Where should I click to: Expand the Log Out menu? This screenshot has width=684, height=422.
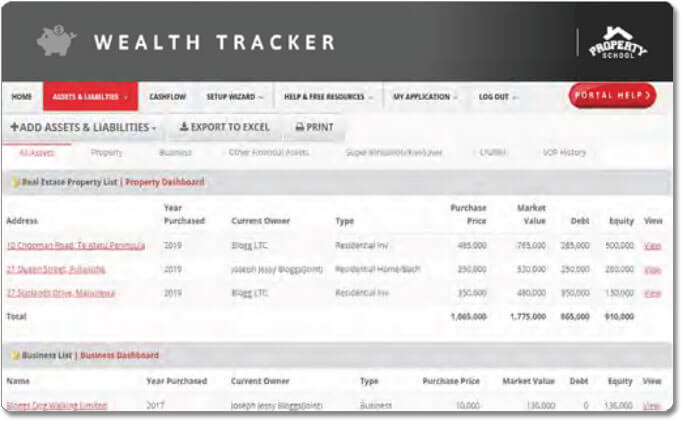[x=498, y=96]
